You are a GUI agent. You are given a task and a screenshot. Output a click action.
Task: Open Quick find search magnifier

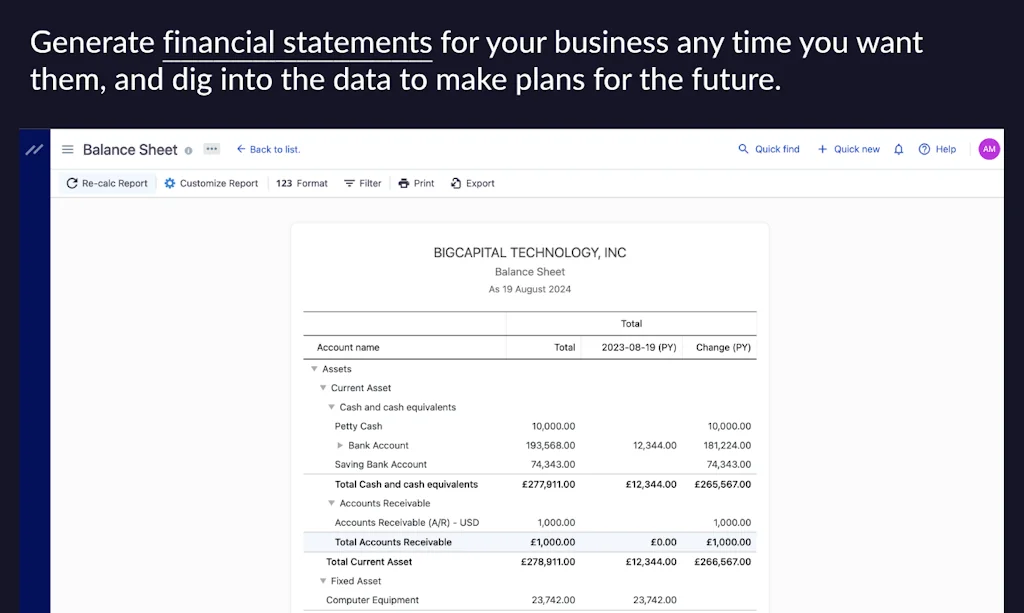coord(742,148)
